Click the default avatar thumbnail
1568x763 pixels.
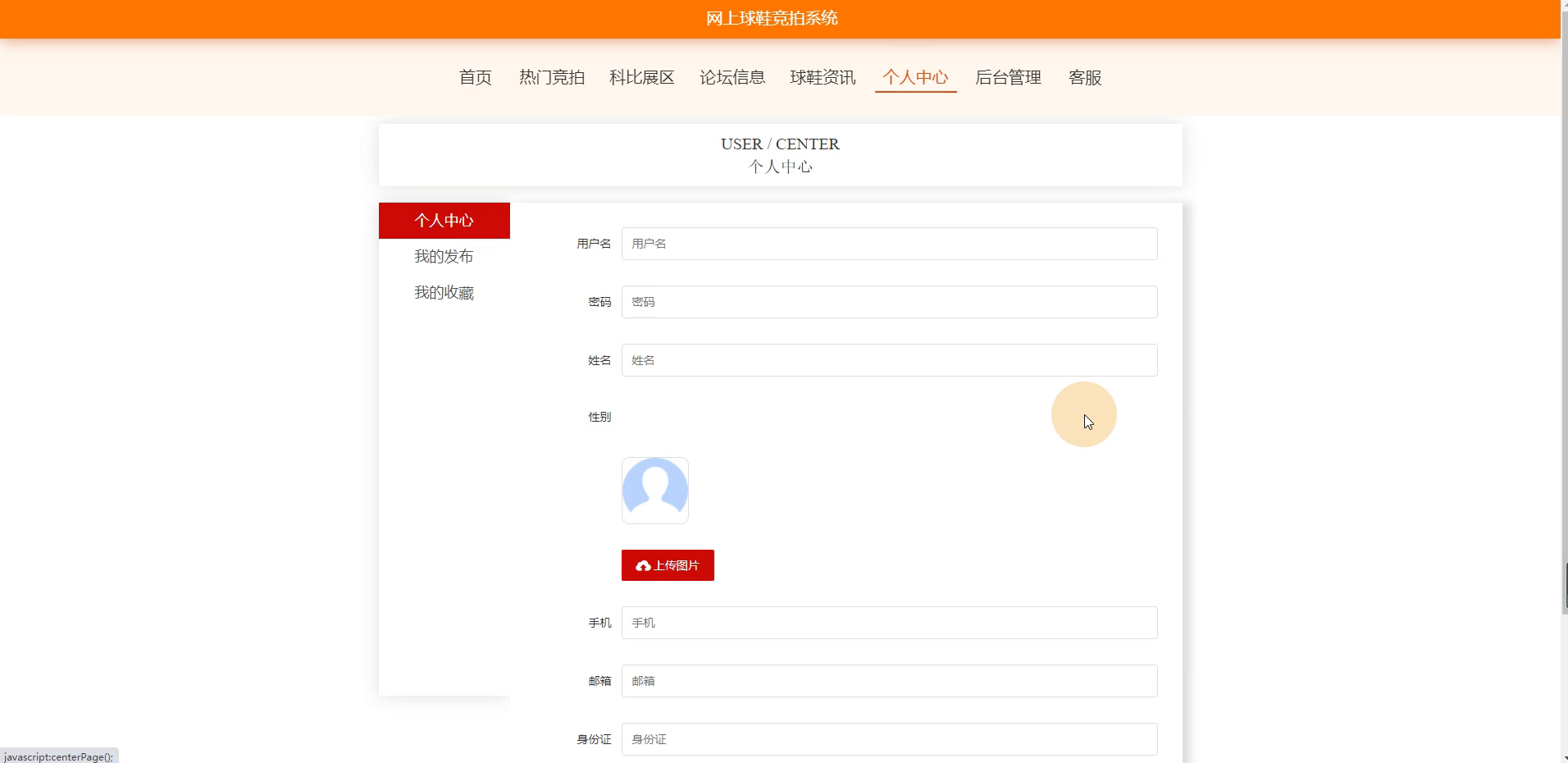pyautogui.click(x=655, y=491)
